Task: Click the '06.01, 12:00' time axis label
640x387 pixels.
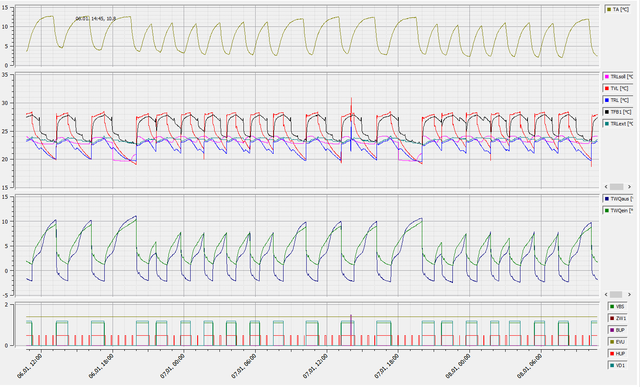Action: (30, 366)
